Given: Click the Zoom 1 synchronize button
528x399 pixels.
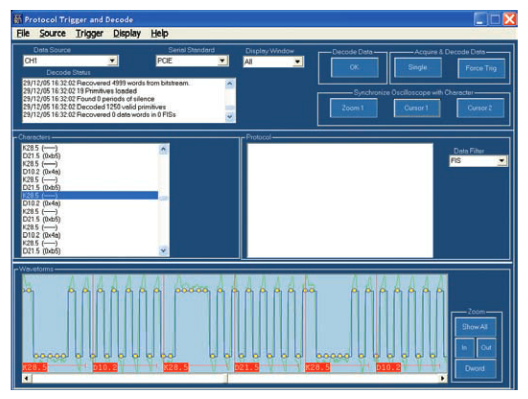Looking at the screenshot, I should pos(353,108).
